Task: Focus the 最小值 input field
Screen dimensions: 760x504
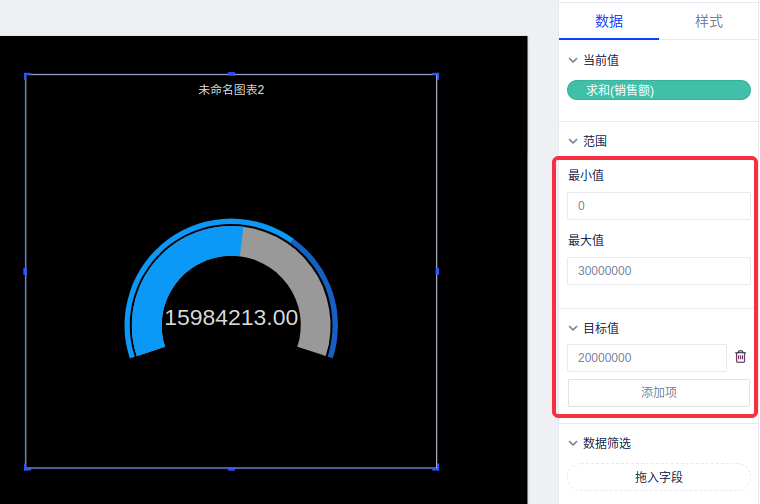Action: [658, 206]
